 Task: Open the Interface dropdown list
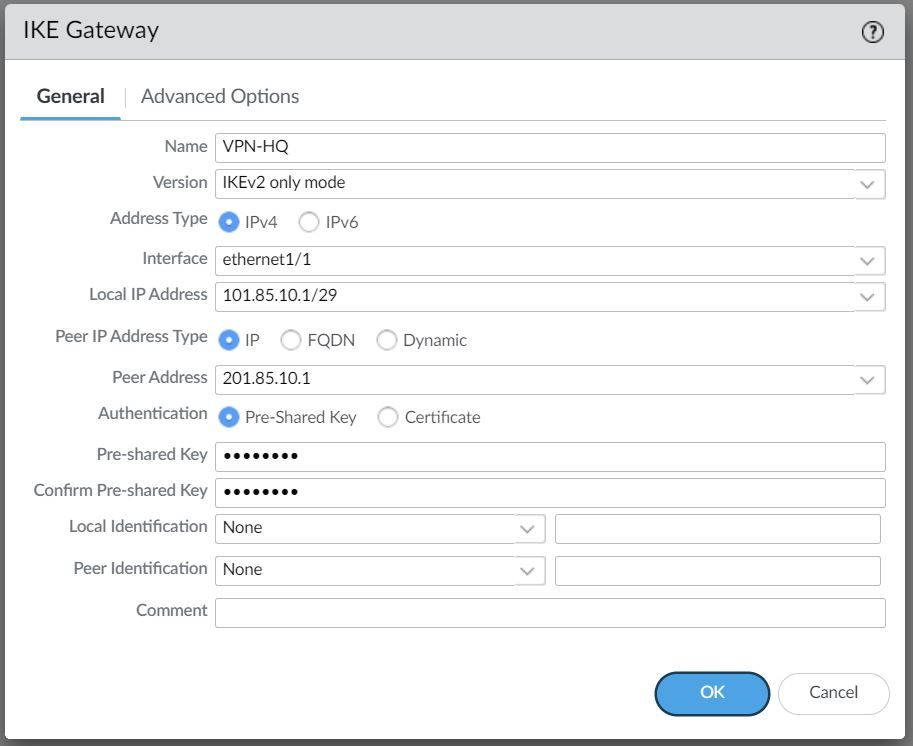click(x=869, y=261)
